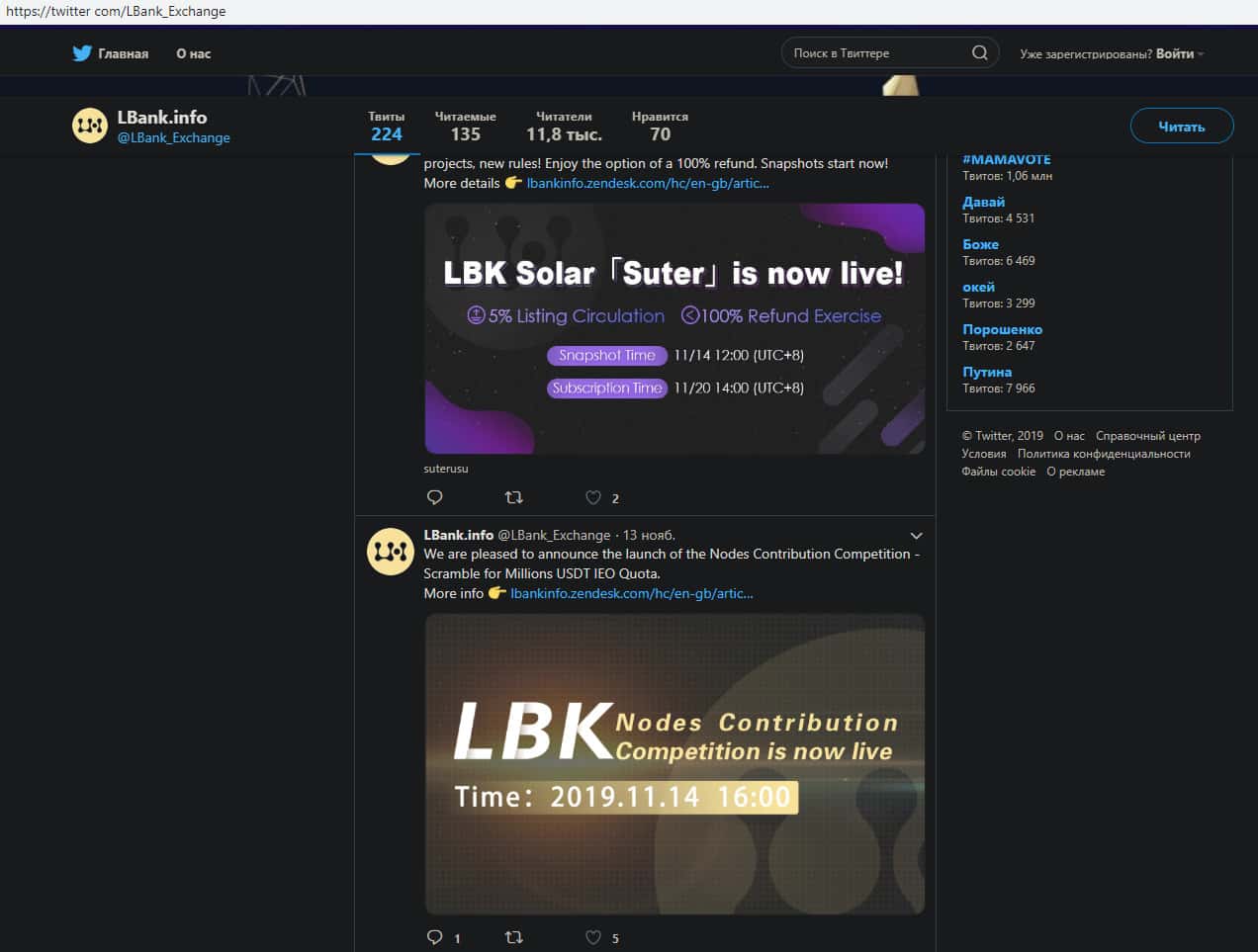Open the Справочный центр footer link
This screenshot has height=952, width=1258.
tap(1148, 436)
